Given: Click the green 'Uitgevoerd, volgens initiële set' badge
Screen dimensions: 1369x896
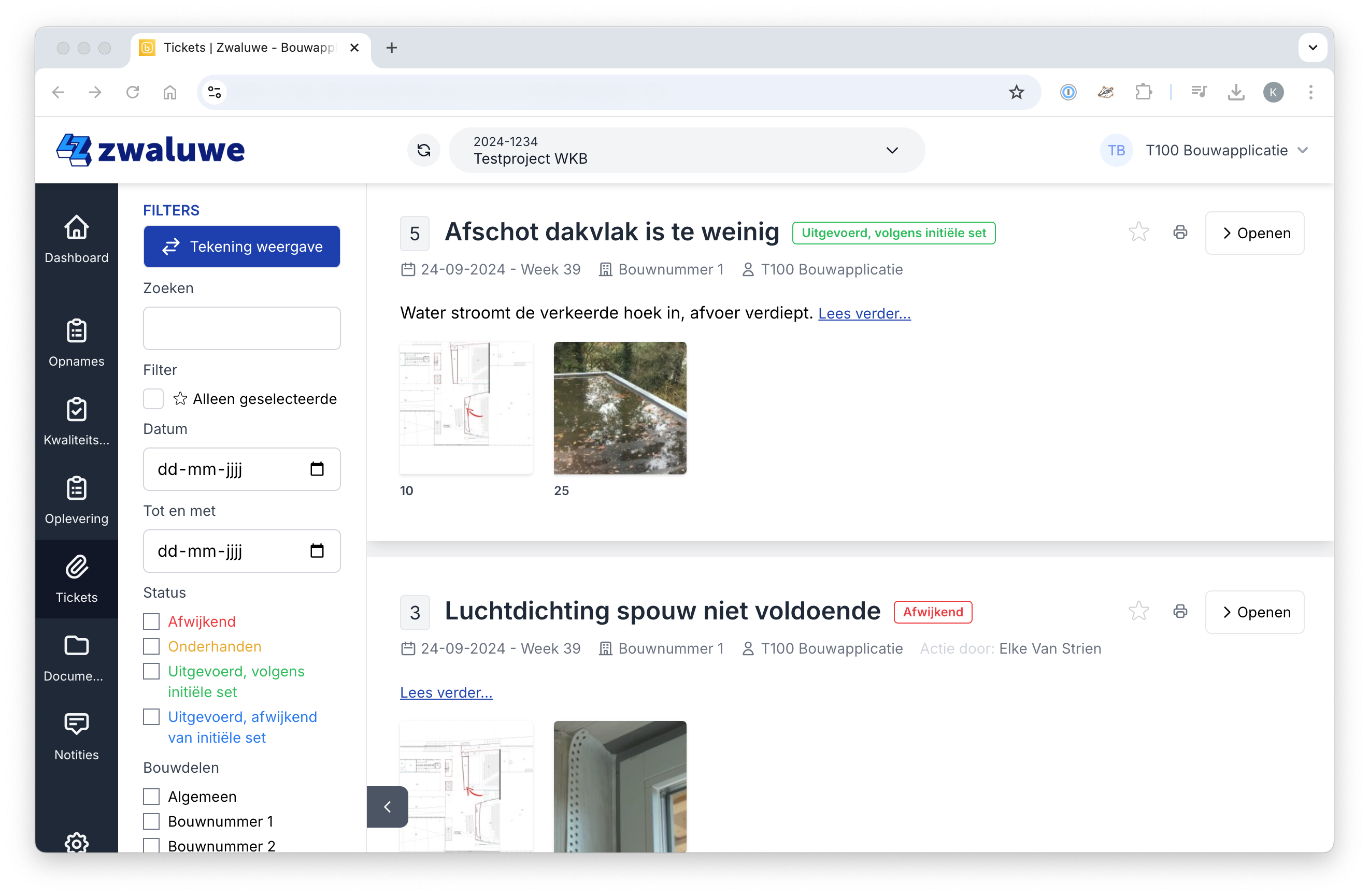Looking at the screenshot, I should pos(893,233).
